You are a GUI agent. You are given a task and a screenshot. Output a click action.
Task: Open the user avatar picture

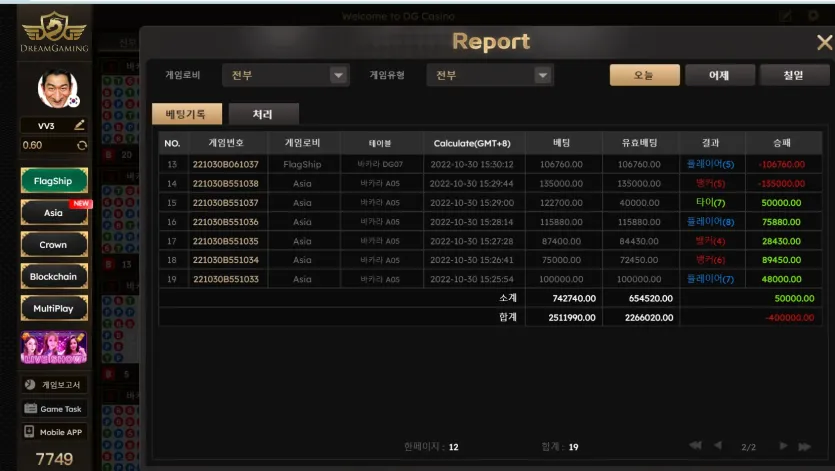coord(58,88)
